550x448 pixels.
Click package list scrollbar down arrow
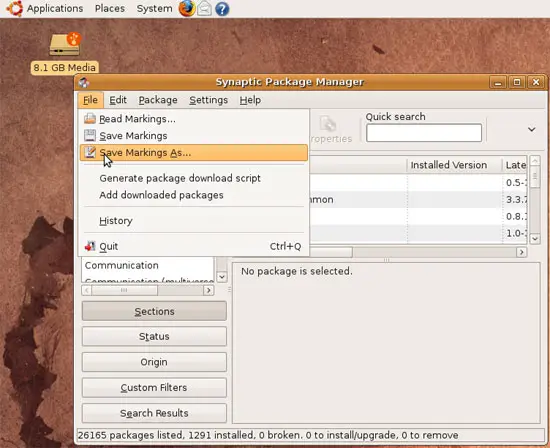pos(535,239)
